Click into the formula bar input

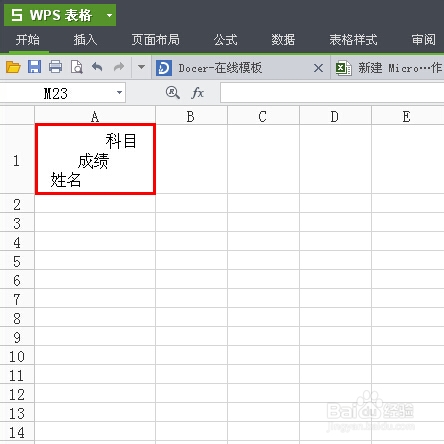tap(332, 93)
